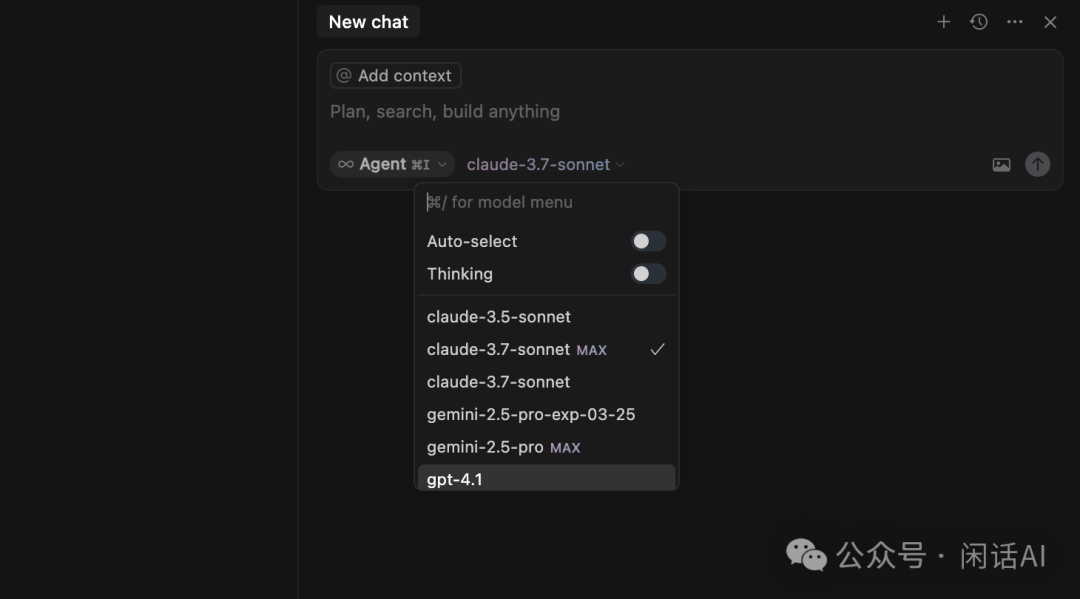
Task: Choose gemini-2.5-pro-exp-03-25 model
Action: coord(531,415)
